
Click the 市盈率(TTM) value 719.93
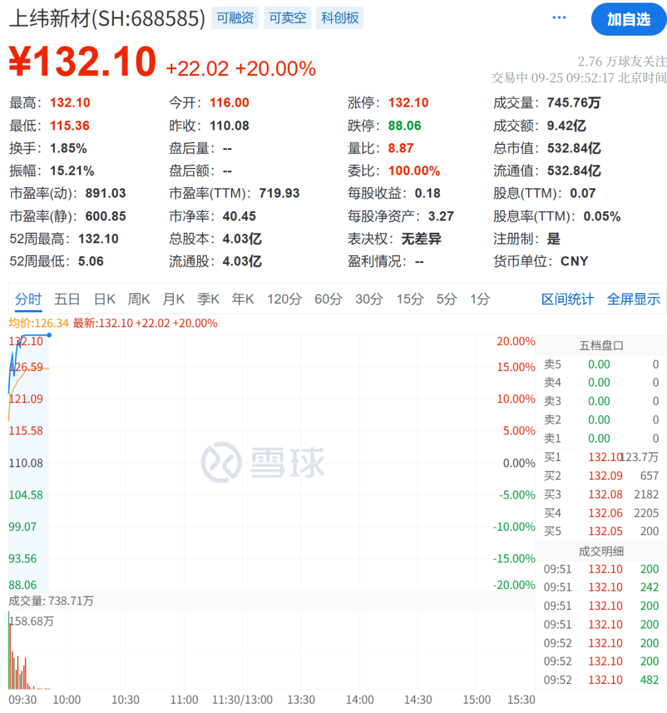[x=279, y=193]
